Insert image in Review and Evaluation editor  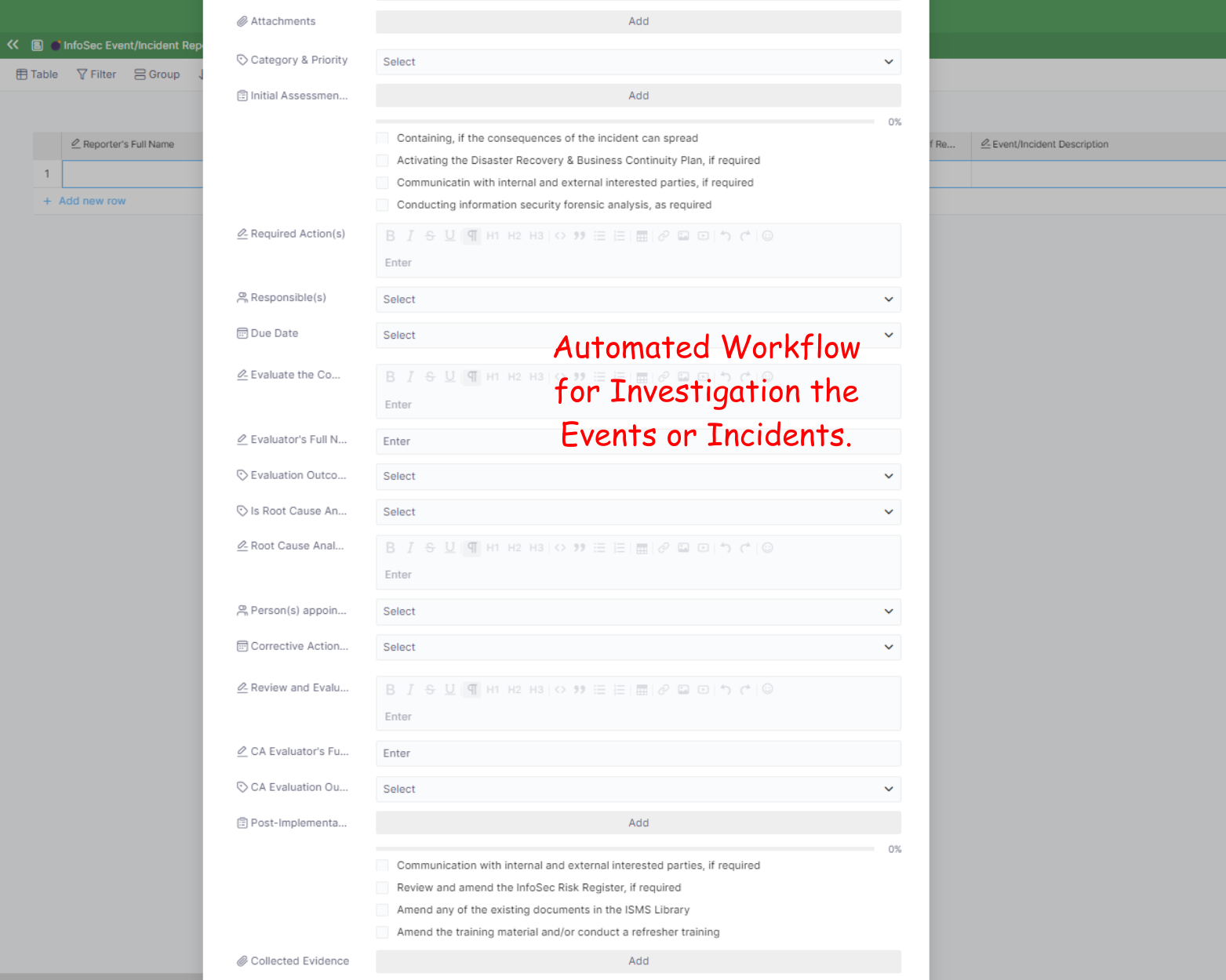(683, 690)
